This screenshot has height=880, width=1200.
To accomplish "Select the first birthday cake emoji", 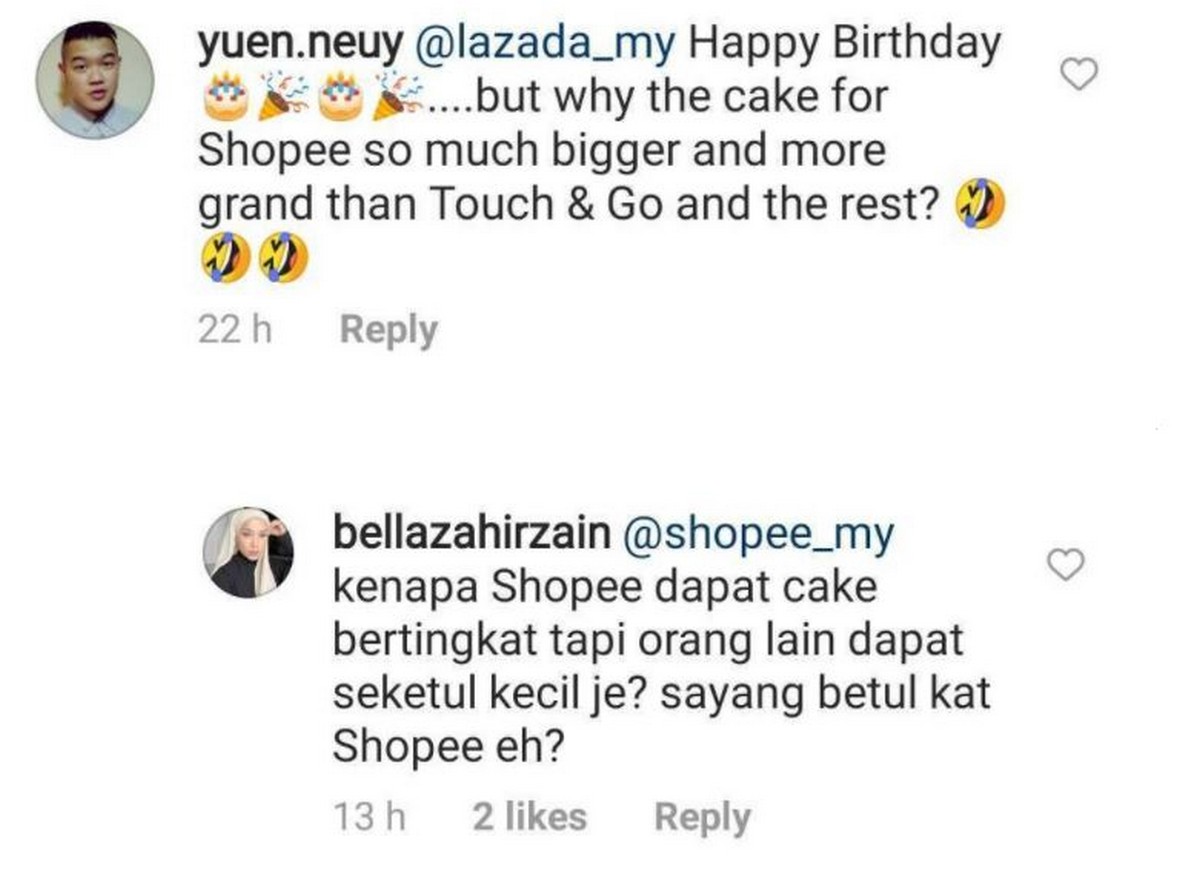I will tap(223, 97).
